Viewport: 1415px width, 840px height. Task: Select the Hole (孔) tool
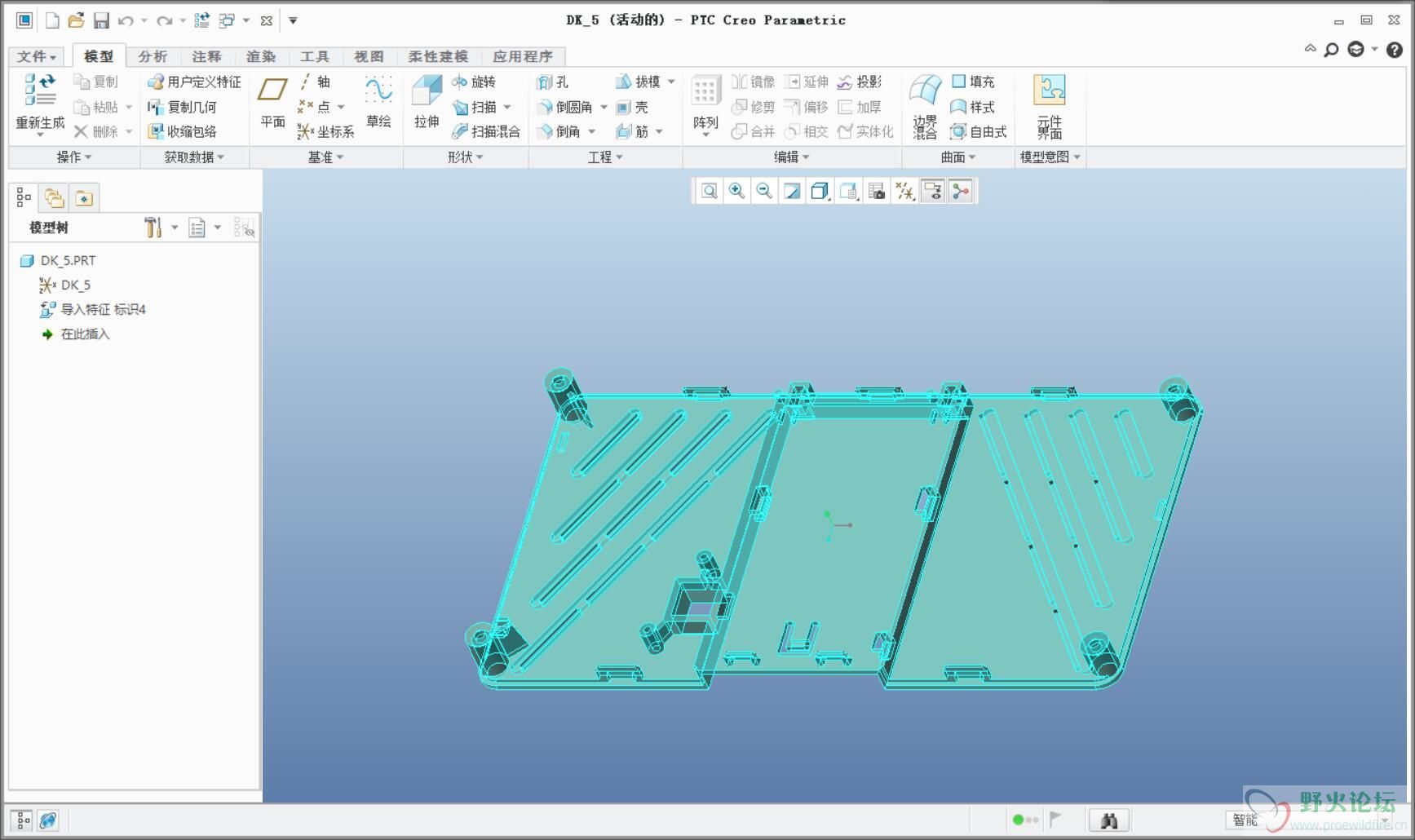[553, 82]
